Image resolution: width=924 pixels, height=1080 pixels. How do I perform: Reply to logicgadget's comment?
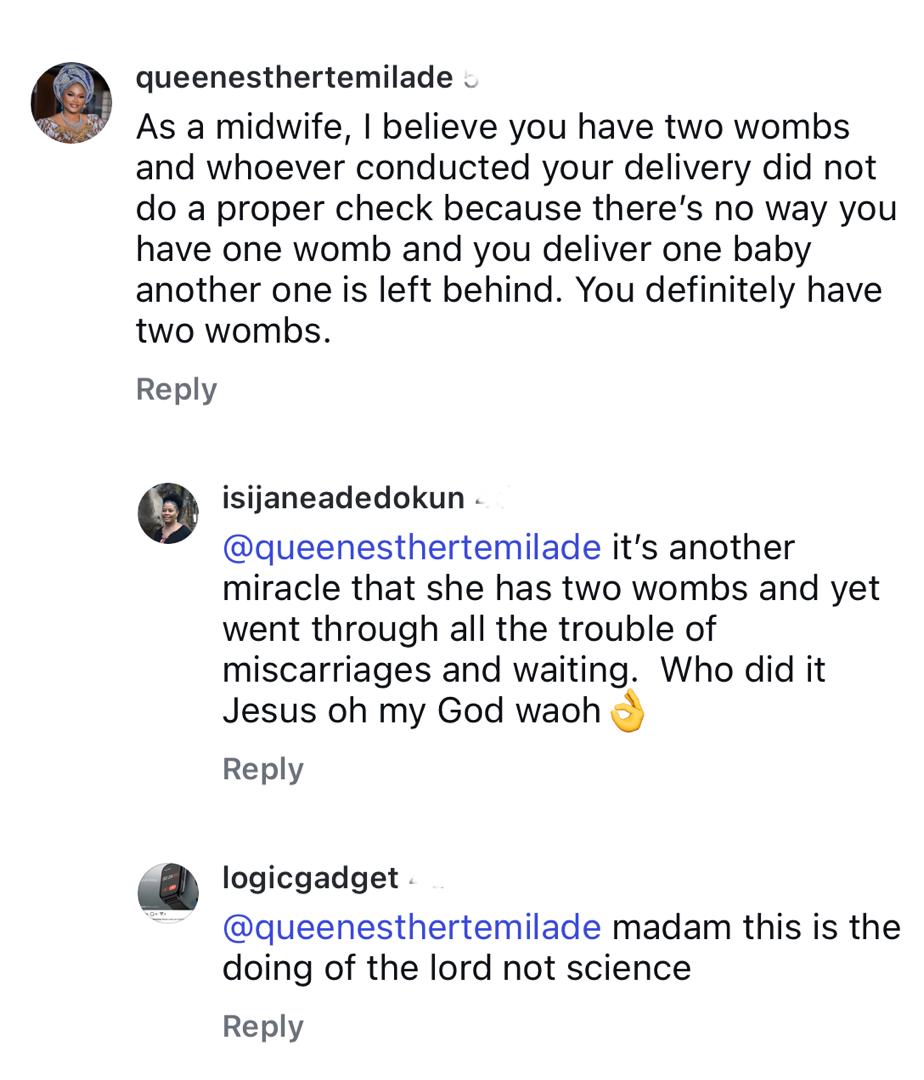pos(263,1027)
